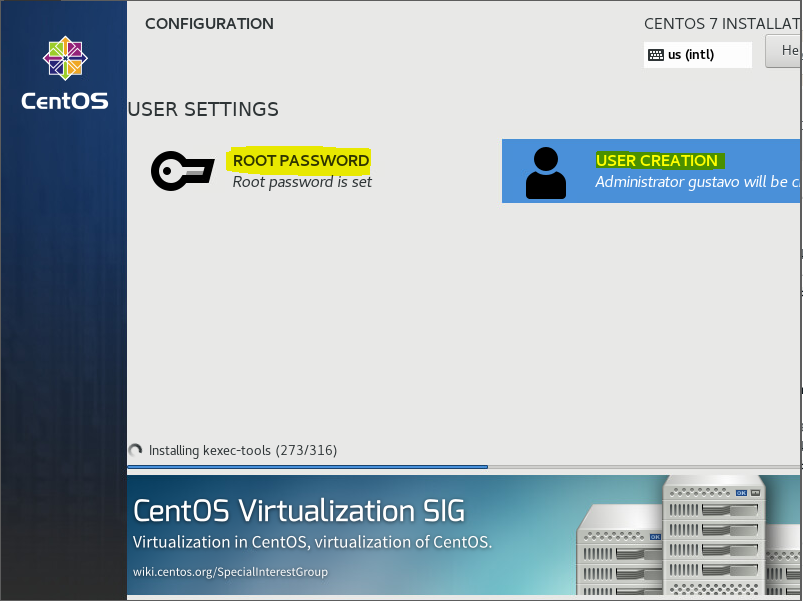Click the keyboard icon beside us (intl)
803x601 pixels.
656,55
